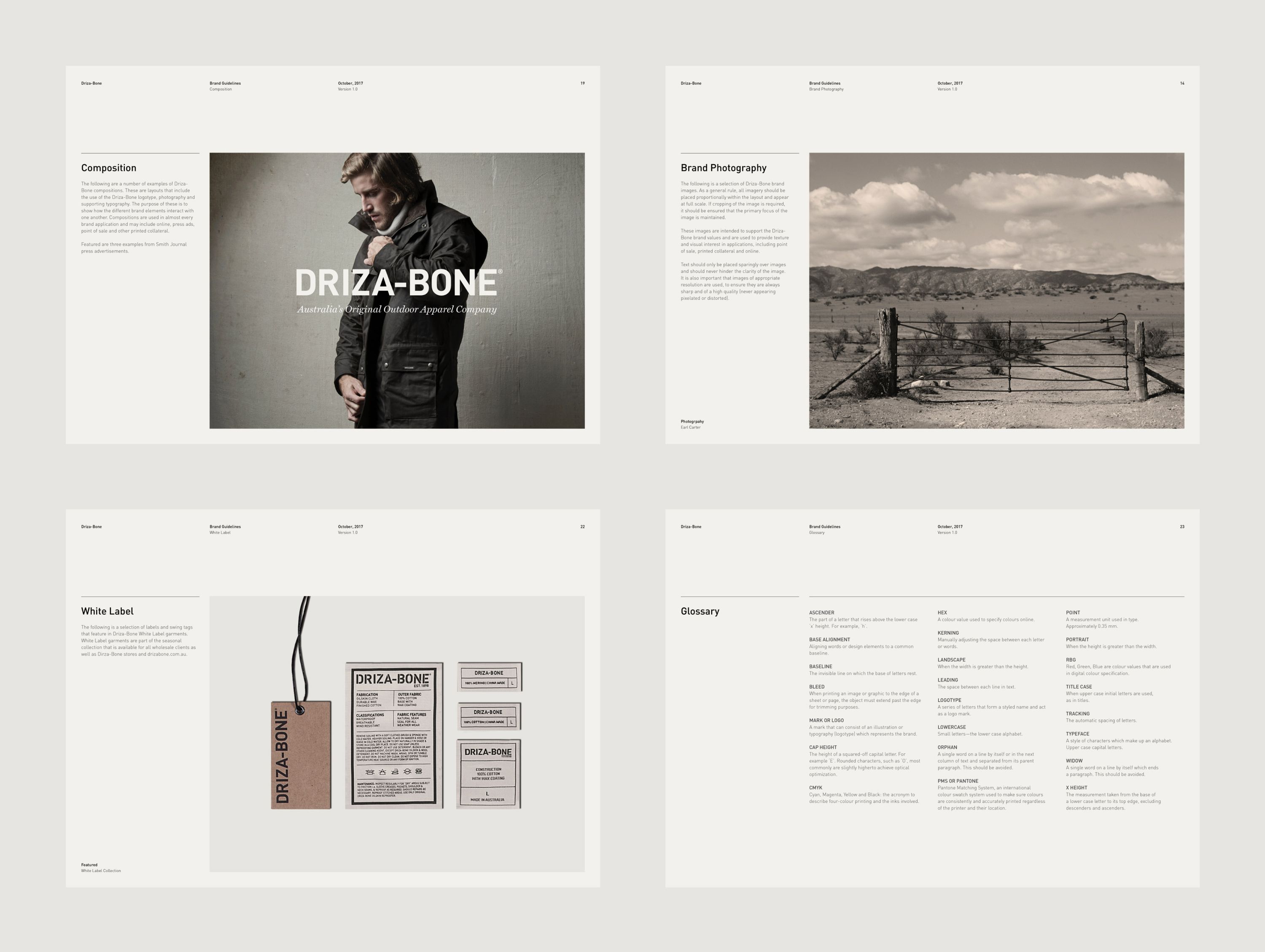Click the White Label Collection caption
The height and width of the screenshot is (952, 1265).
pyautogui.click(x=101, y=871)
